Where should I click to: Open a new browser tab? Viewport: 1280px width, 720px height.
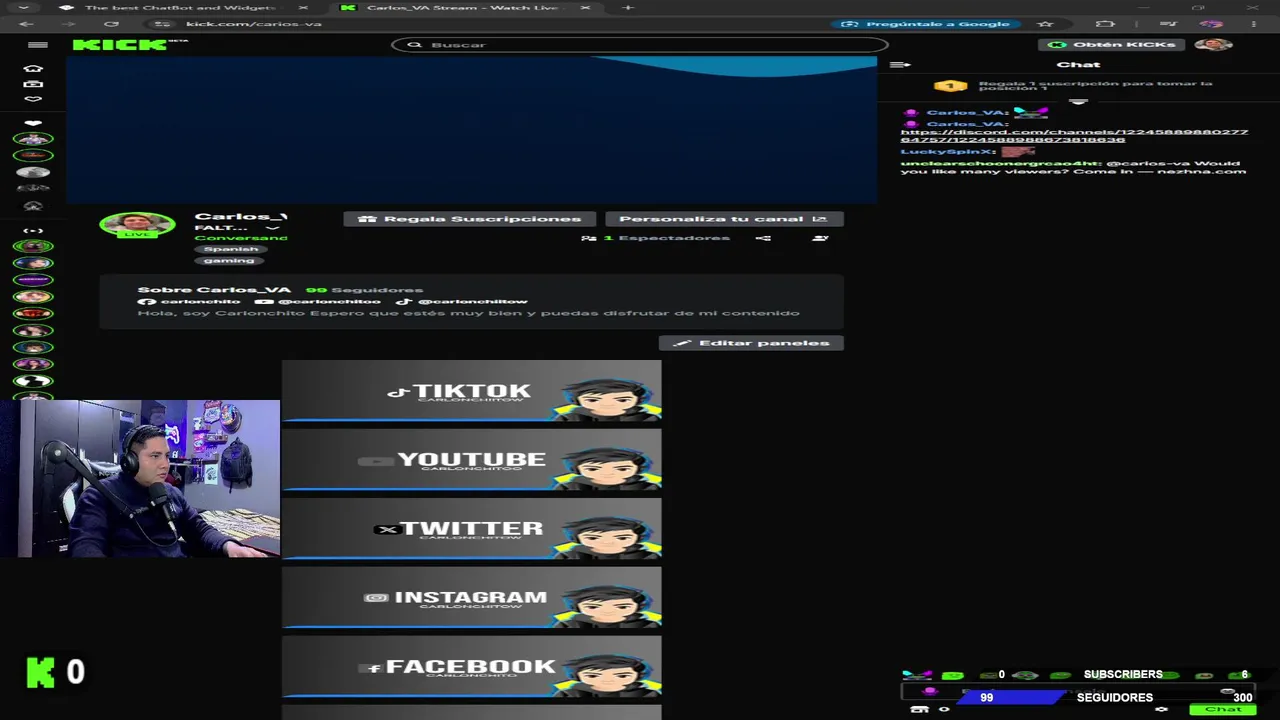(628, 8)
